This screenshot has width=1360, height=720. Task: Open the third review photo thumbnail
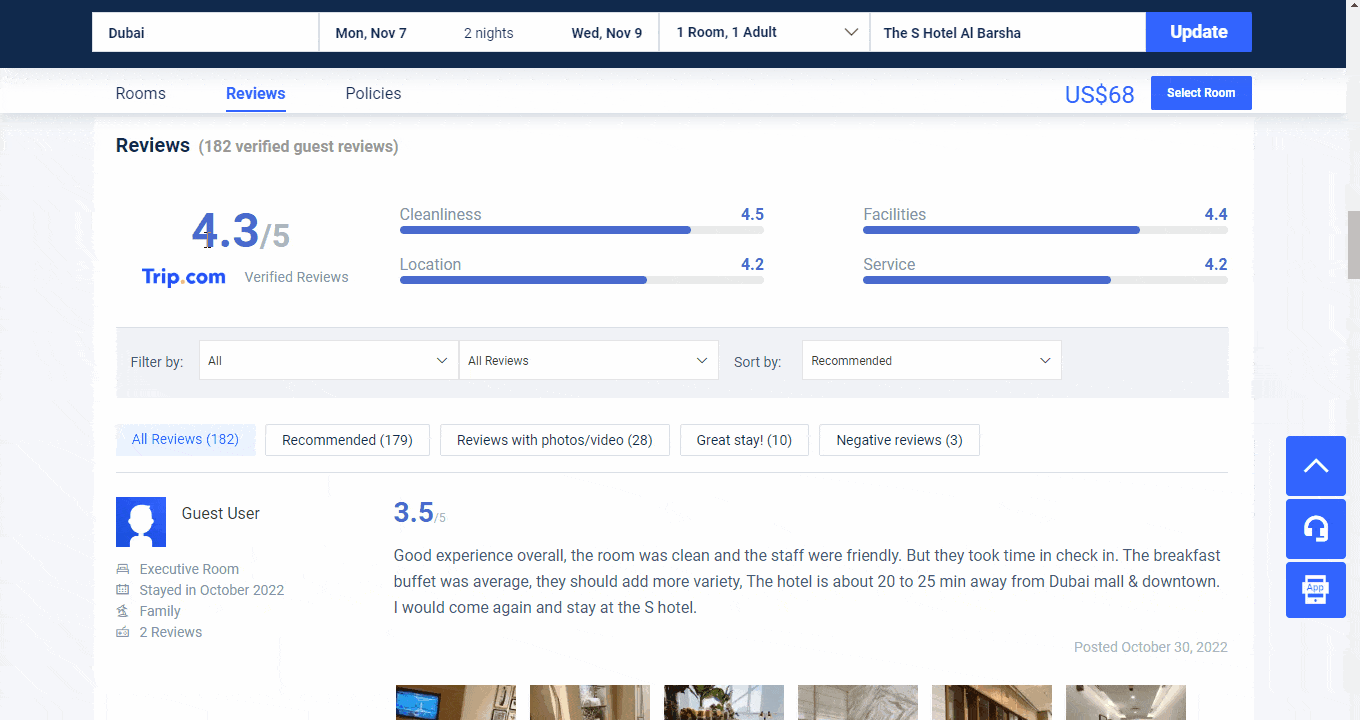point(724,702)
